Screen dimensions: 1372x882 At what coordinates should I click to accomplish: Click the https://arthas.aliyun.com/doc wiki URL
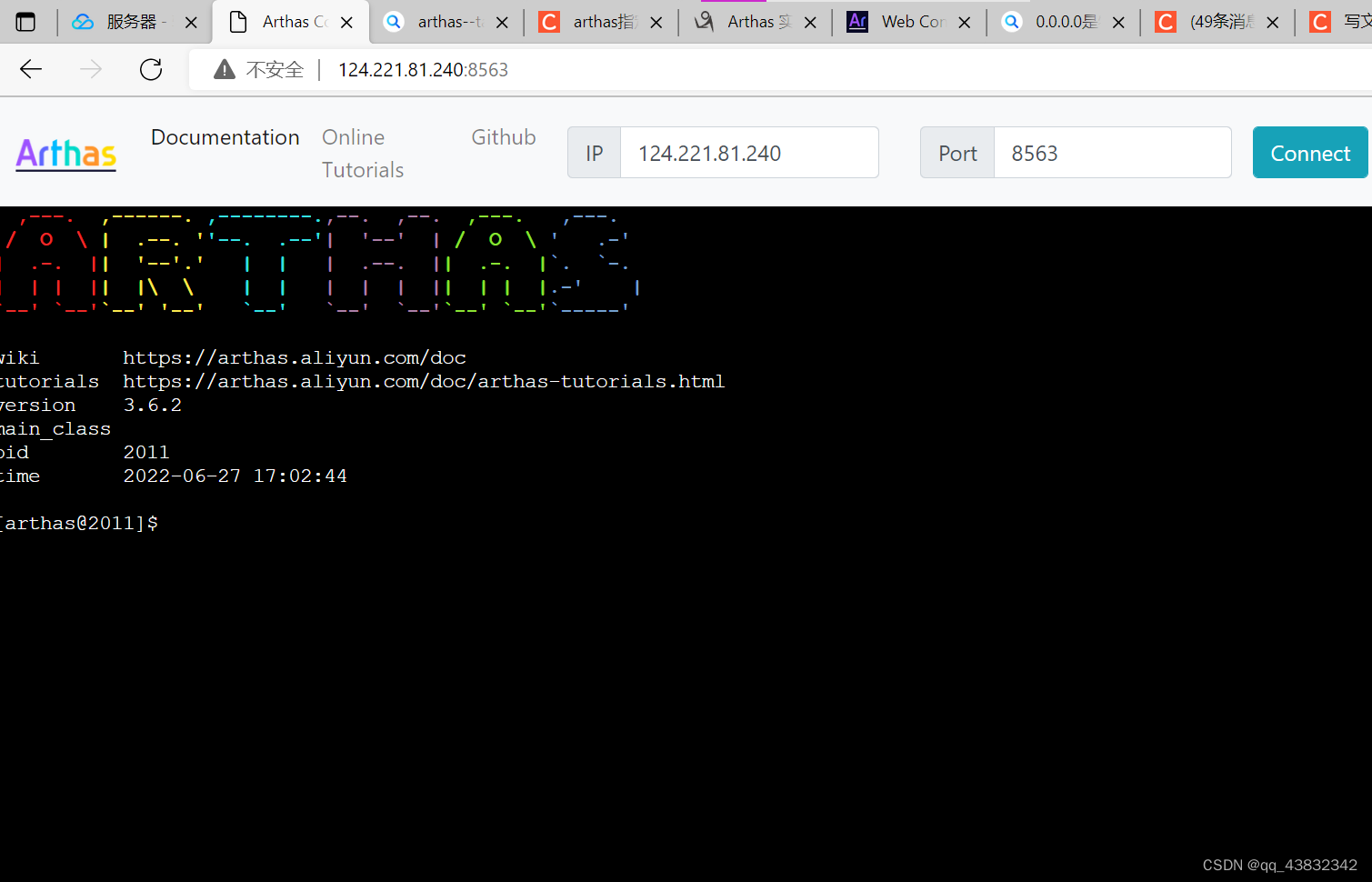click(x=295, y=357)
